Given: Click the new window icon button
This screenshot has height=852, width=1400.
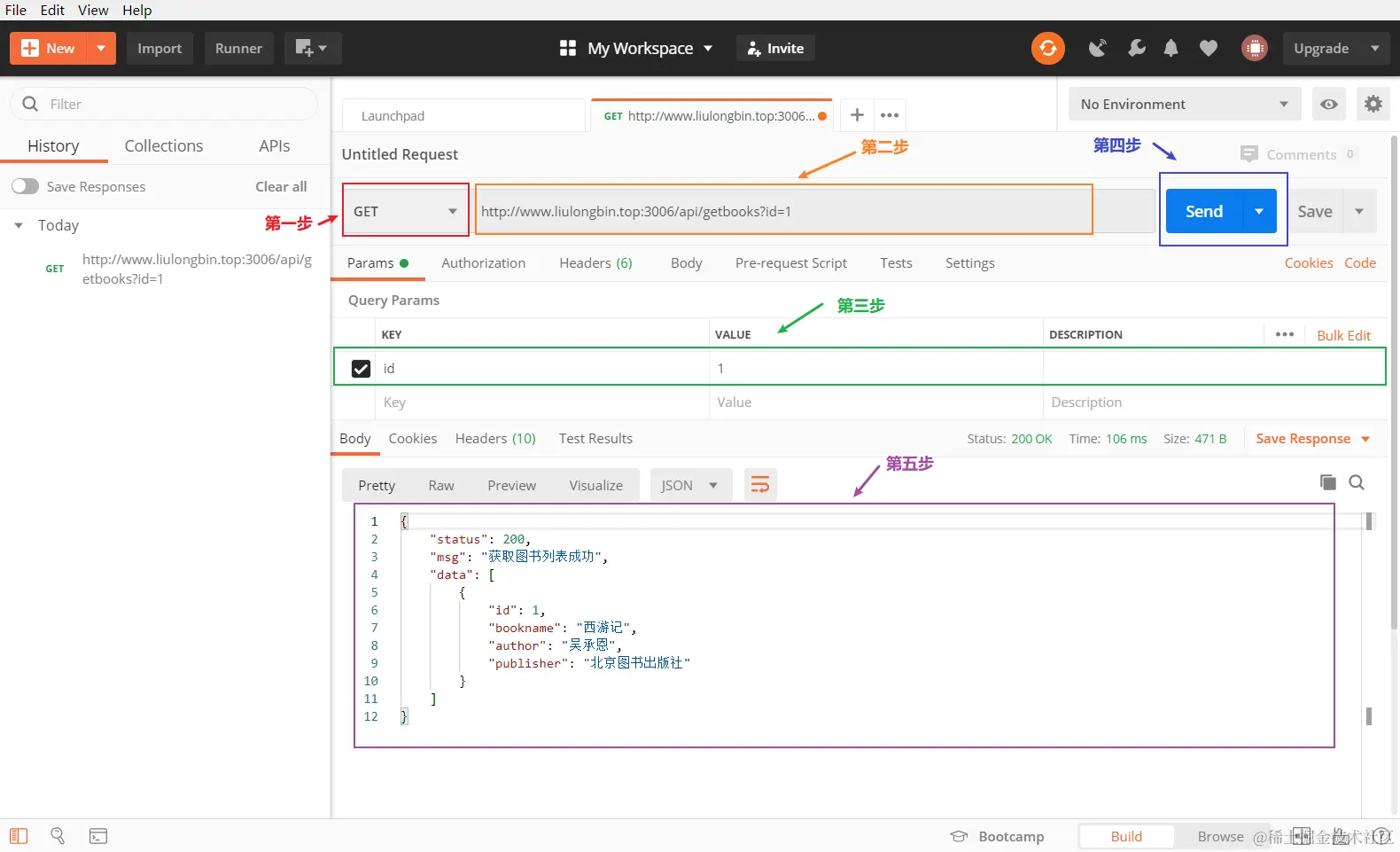Looking at the screenshot, I should coord(313,48).
